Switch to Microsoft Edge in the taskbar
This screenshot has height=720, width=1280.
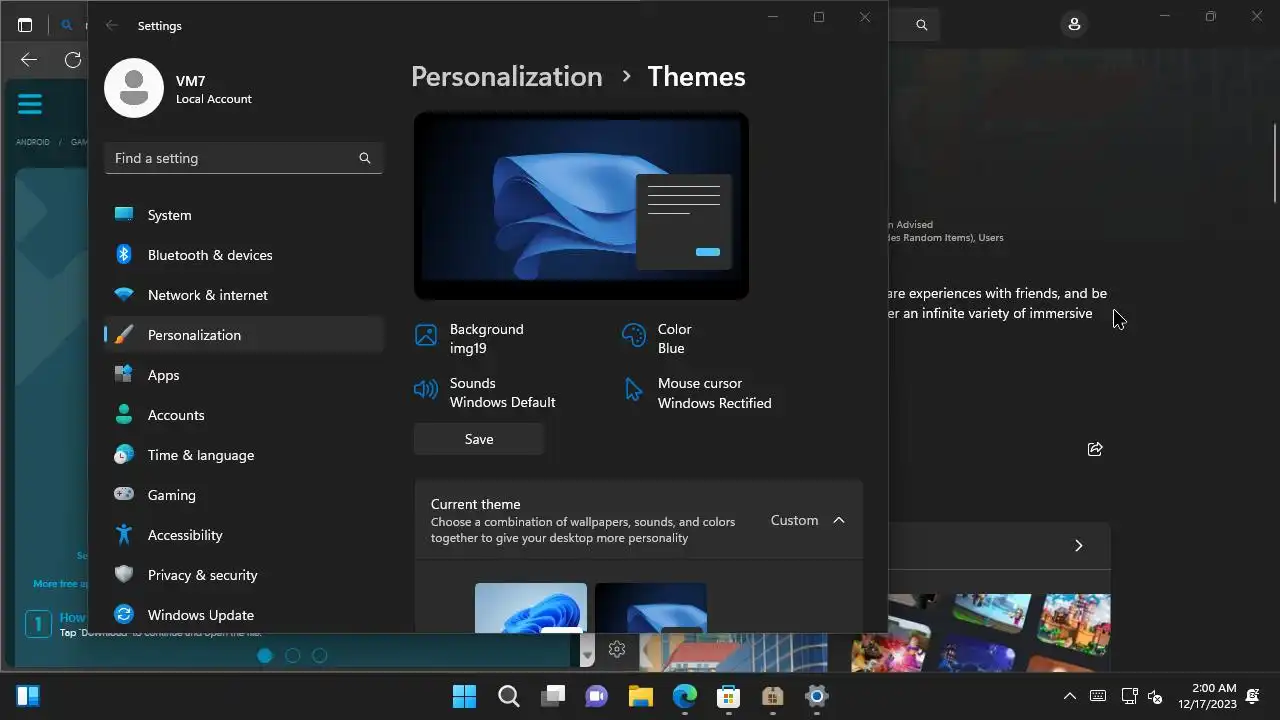coord(685,696)
